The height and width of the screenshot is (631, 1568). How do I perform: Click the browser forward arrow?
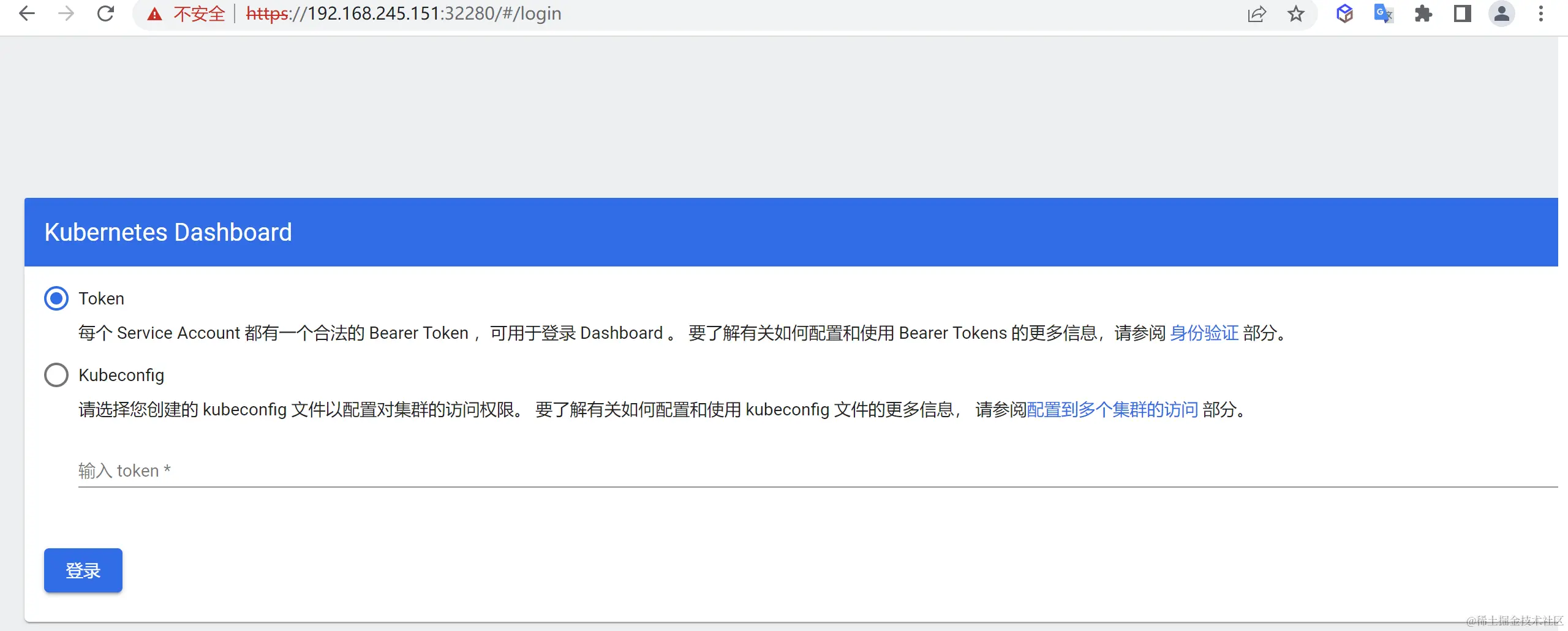[x=66, y=13]
